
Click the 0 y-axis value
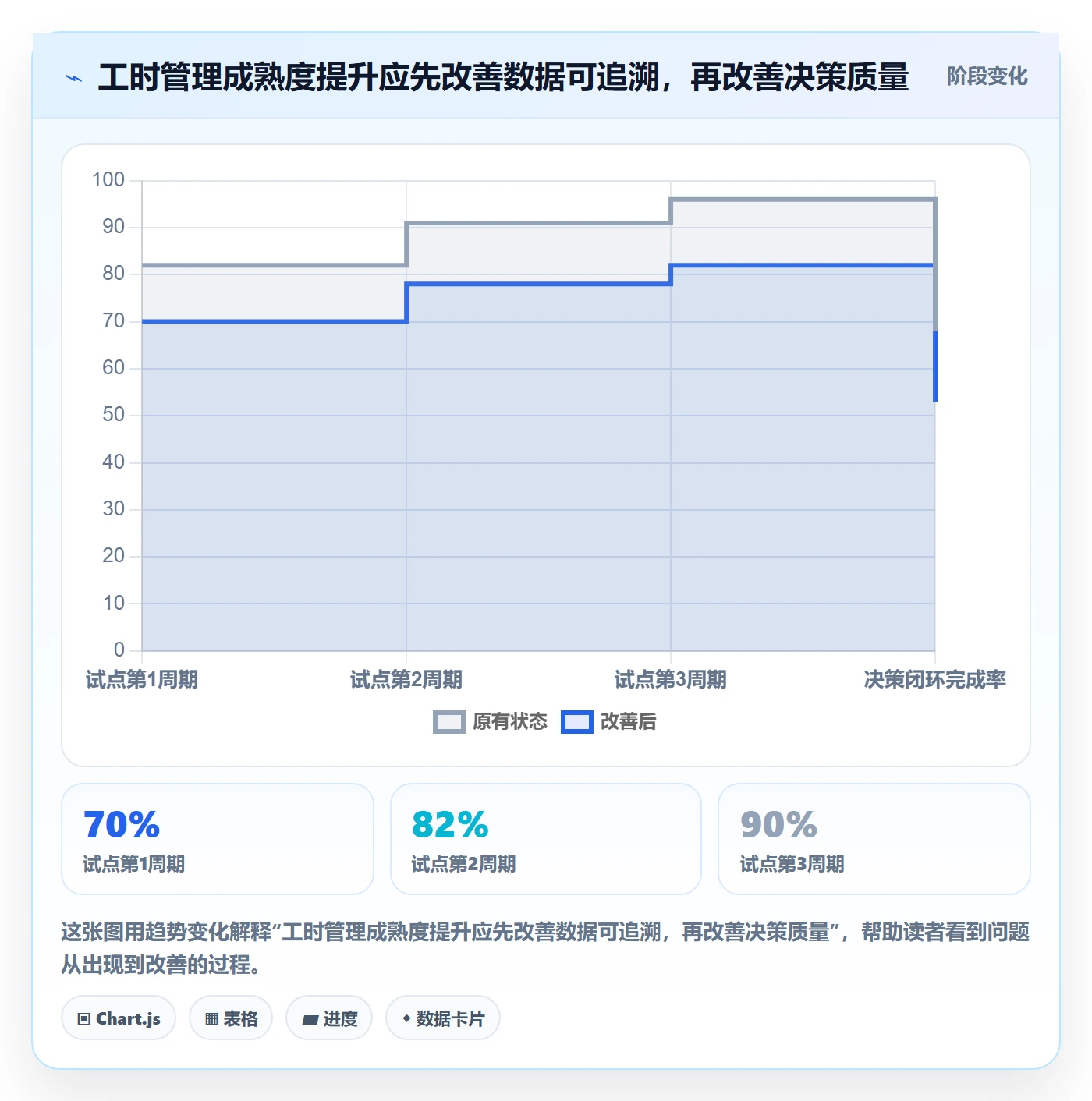pyautogui.click(x=119, y=650)
